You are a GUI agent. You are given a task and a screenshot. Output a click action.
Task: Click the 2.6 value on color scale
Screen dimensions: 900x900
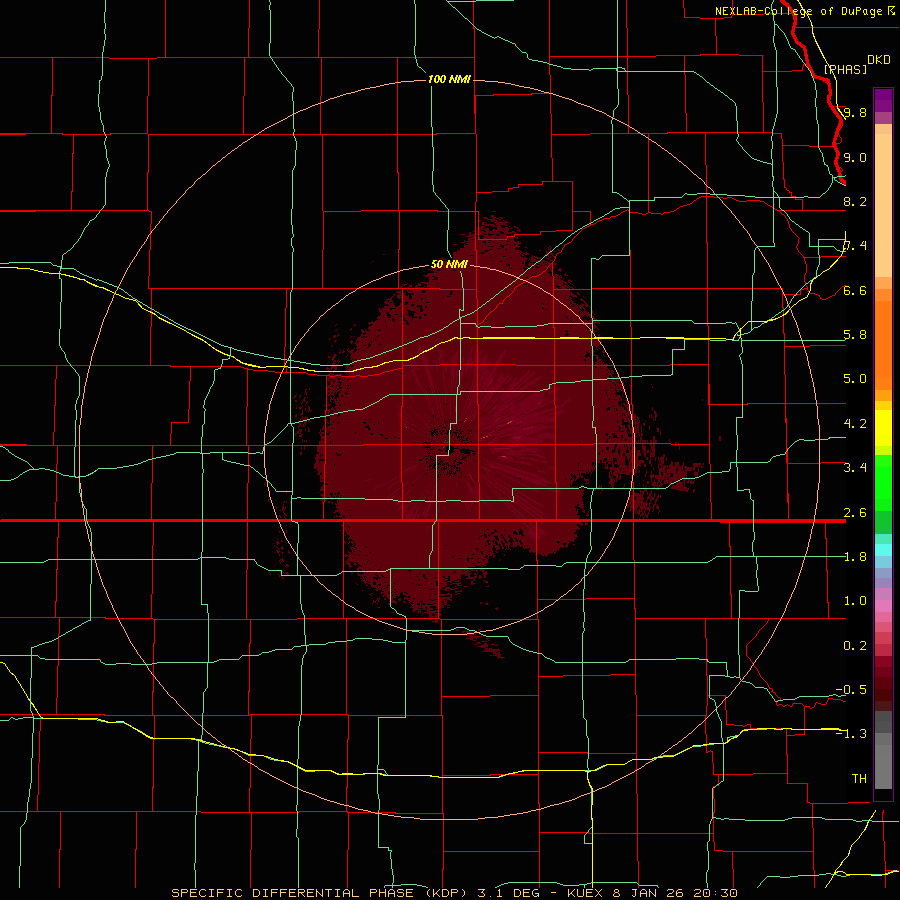pyautogui.click(x=855, y=513)
